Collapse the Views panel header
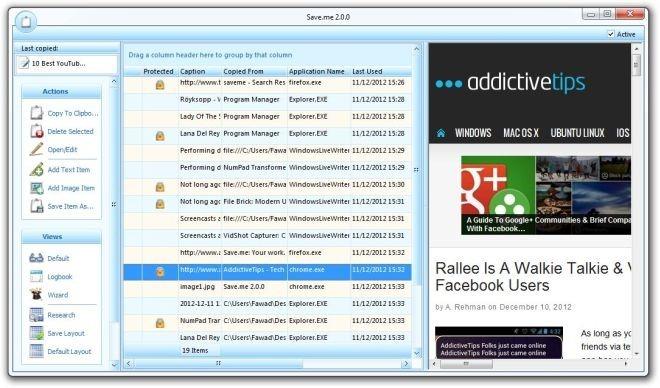This screenshot has height=388, width=660. coord(61,237)
